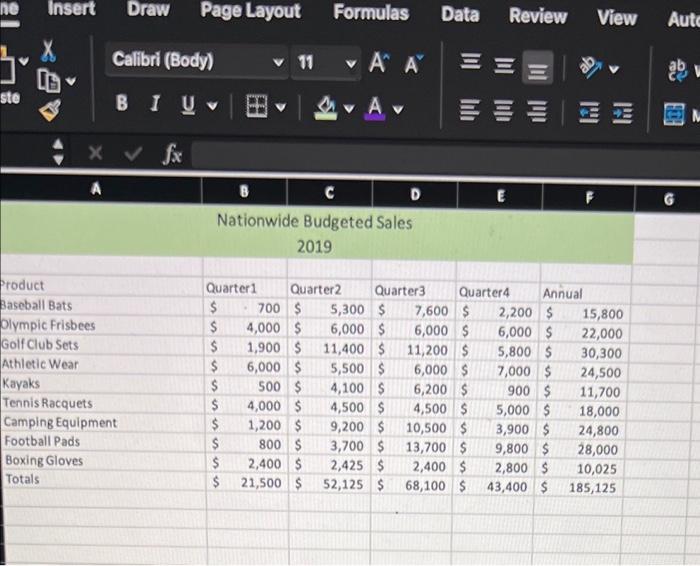
Task: Select column C header
Action: click(329, 193)
